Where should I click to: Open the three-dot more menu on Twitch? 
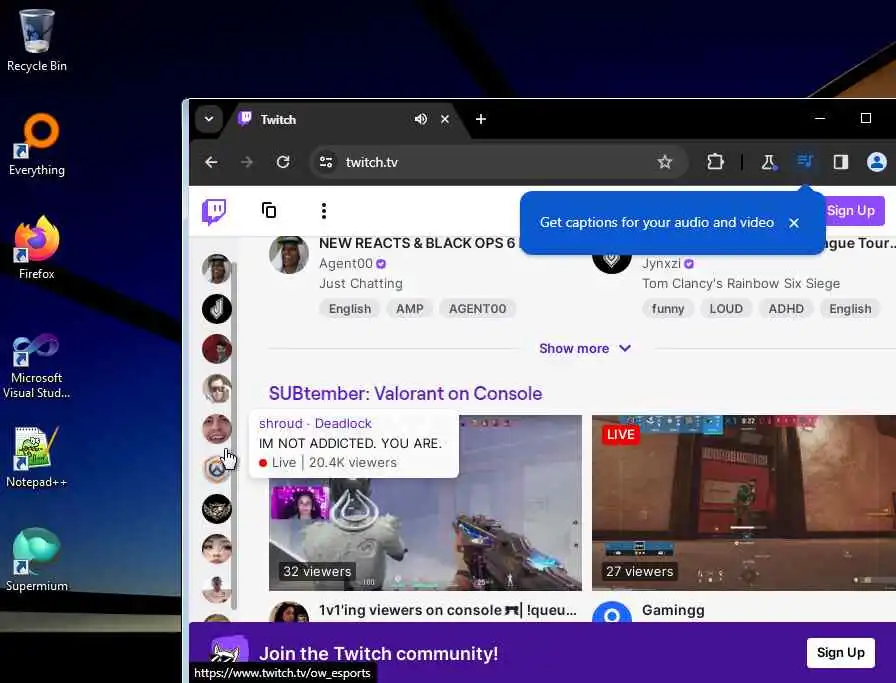(323, 211)
